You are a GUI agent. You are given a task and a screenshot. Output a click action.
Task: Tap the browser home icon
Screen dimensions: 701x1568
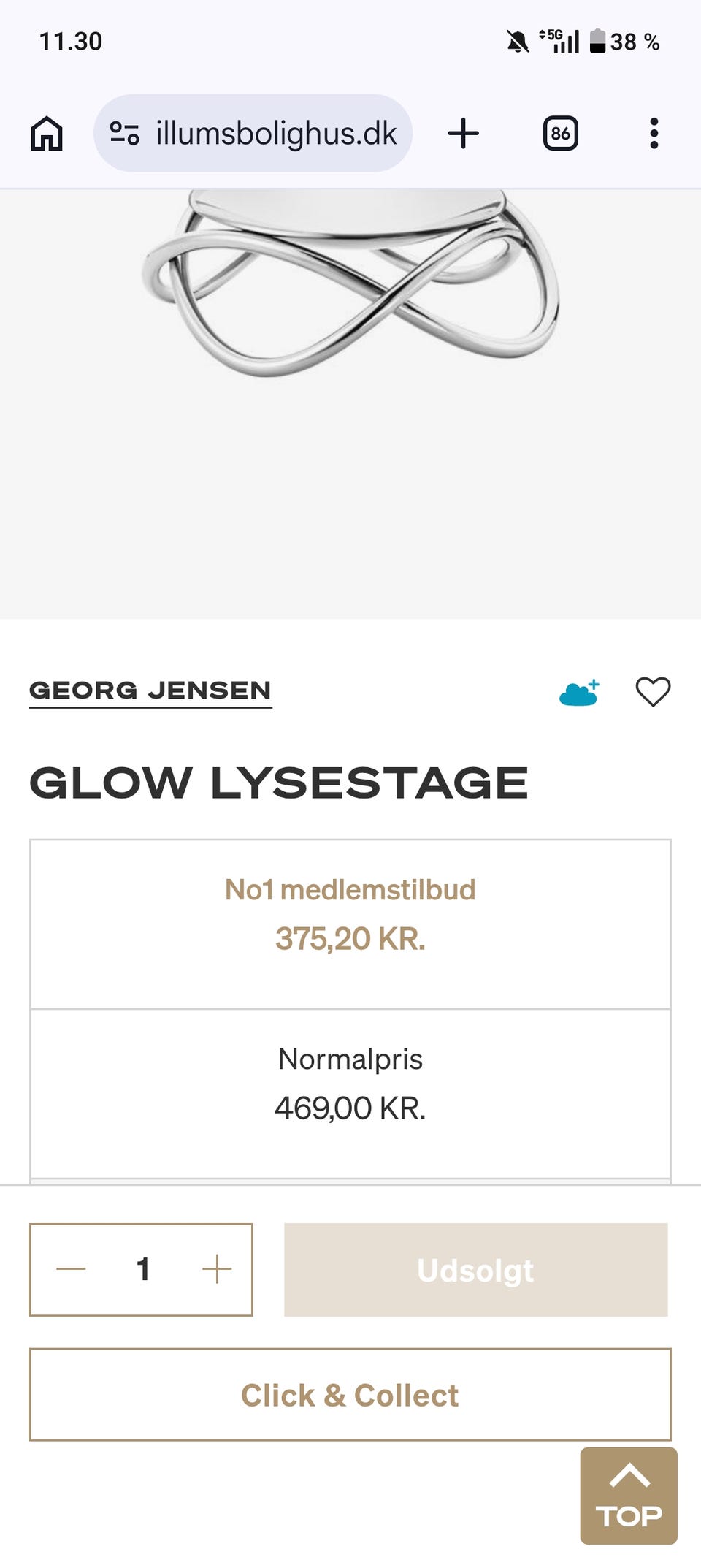47,134
